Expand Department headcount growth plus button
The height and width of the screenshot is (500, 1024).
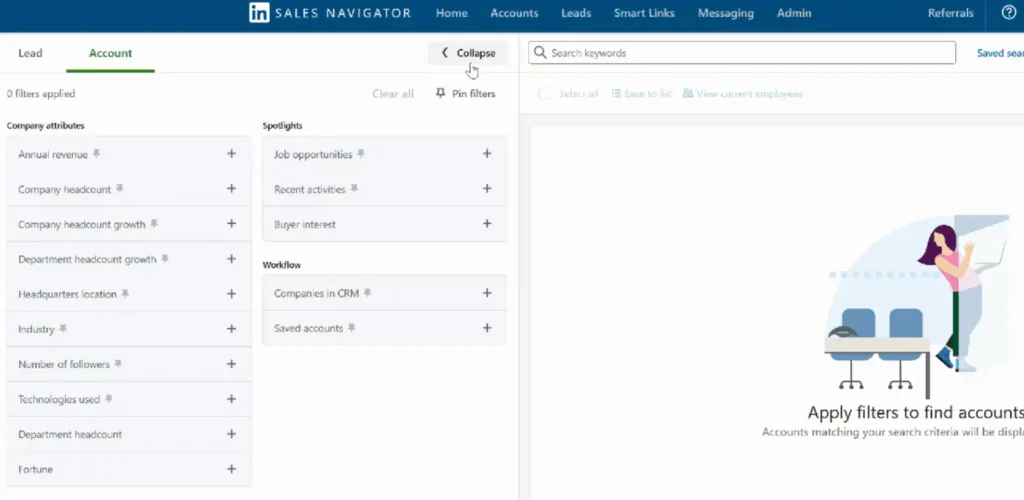231,259
